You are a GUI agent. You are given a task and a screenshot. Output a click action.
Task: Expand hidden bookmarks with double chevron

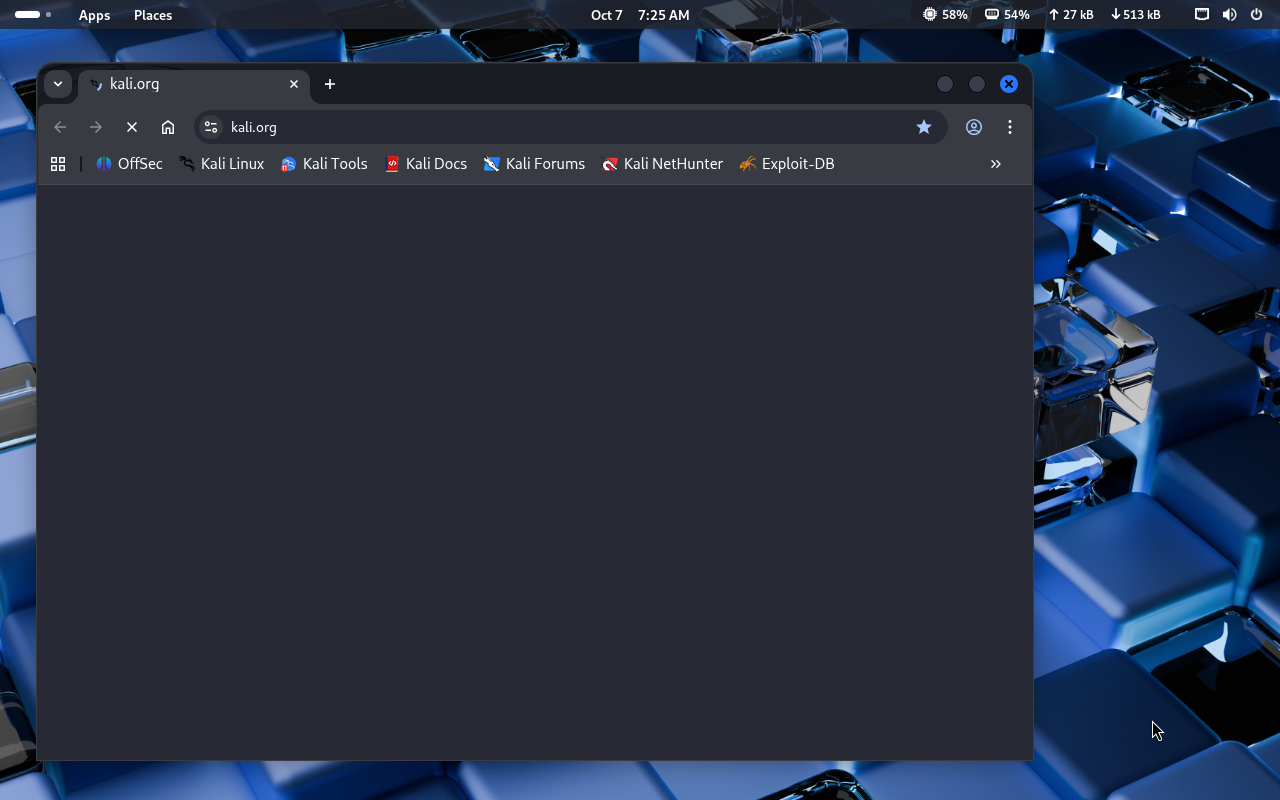[x=995, y=164]
